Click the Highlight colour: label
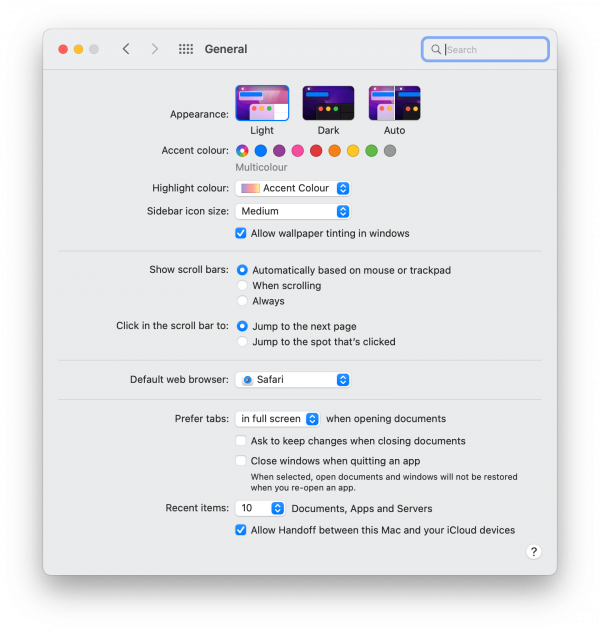Screen dimensions: 600x632 [190, 188]
